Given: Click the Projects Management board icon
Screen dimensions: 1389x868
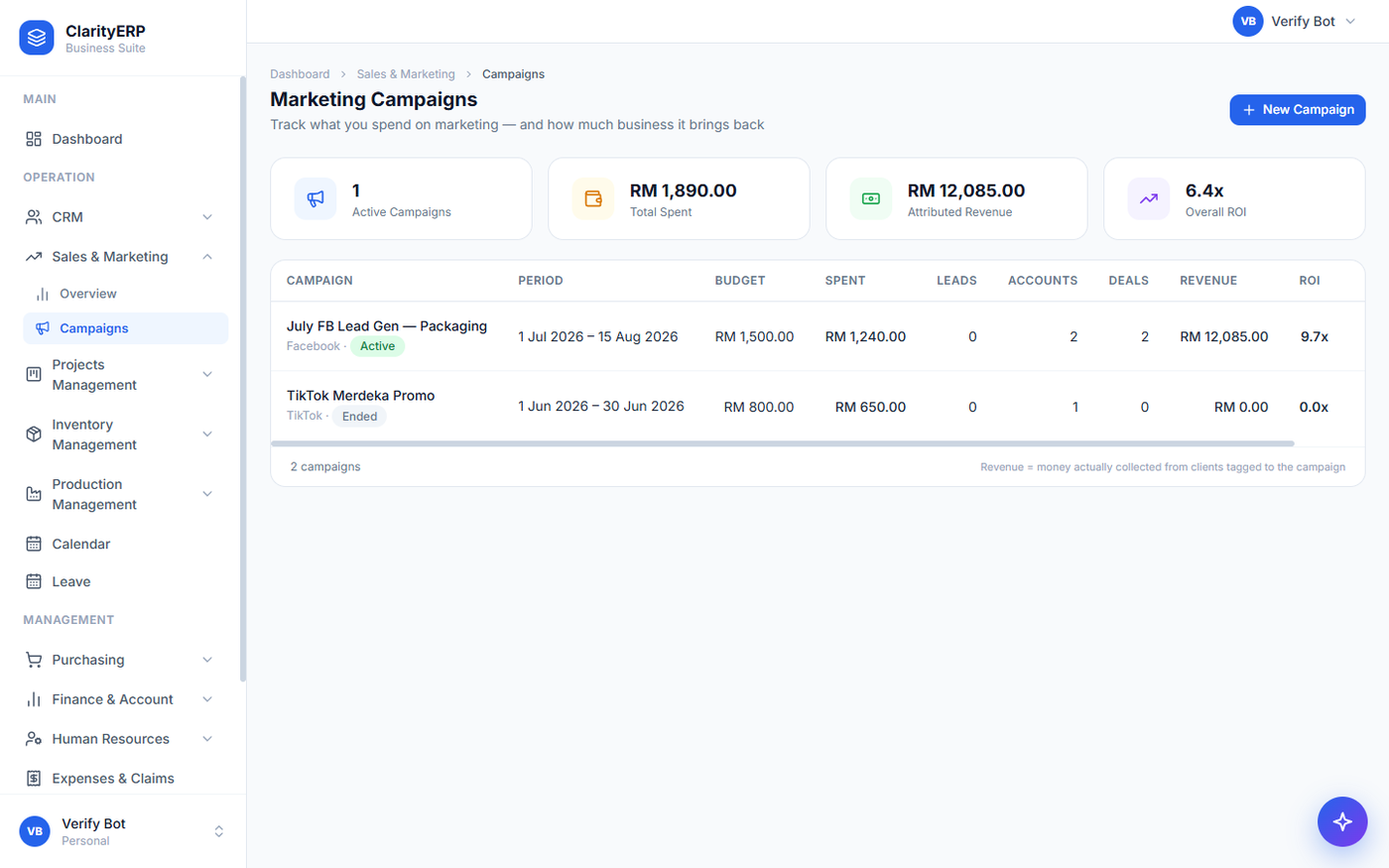Looking at the screenshot, I should coord(34,374).
